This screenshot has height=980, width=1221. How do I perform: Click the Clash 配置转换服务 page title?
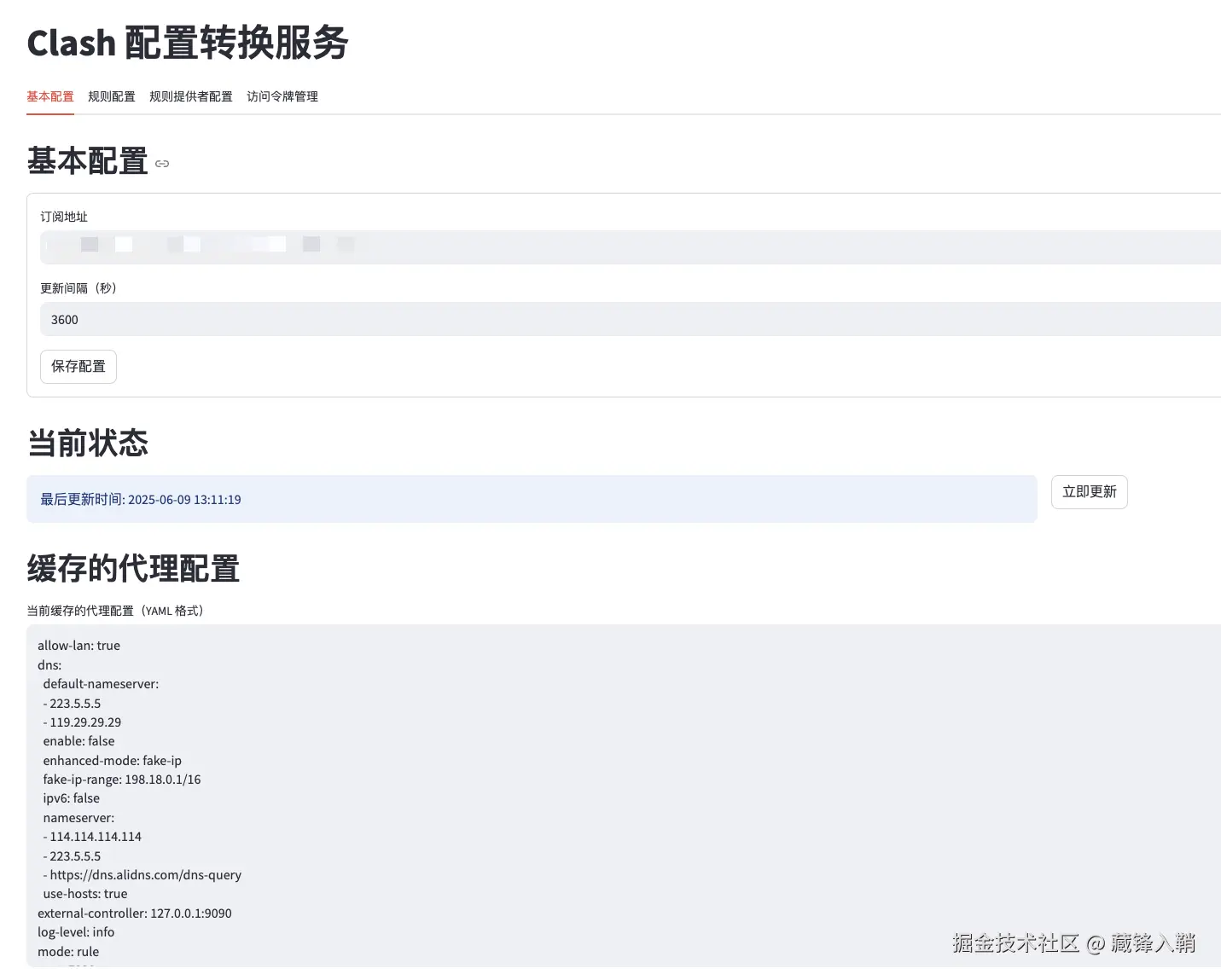[188, 43]
